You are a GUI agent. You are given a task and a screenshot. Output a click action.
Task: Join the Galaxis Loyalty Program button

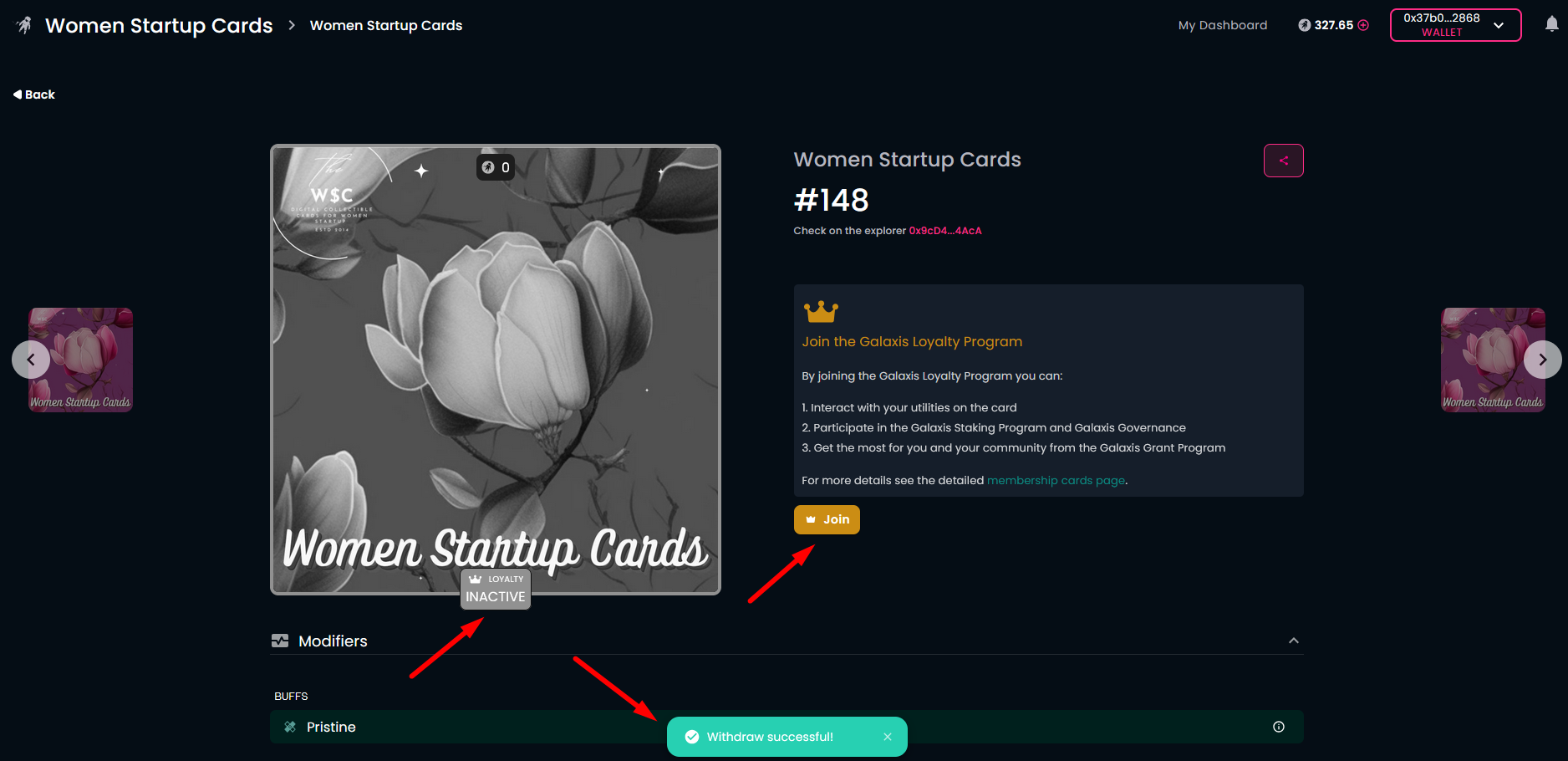click(x=827, y=519)
